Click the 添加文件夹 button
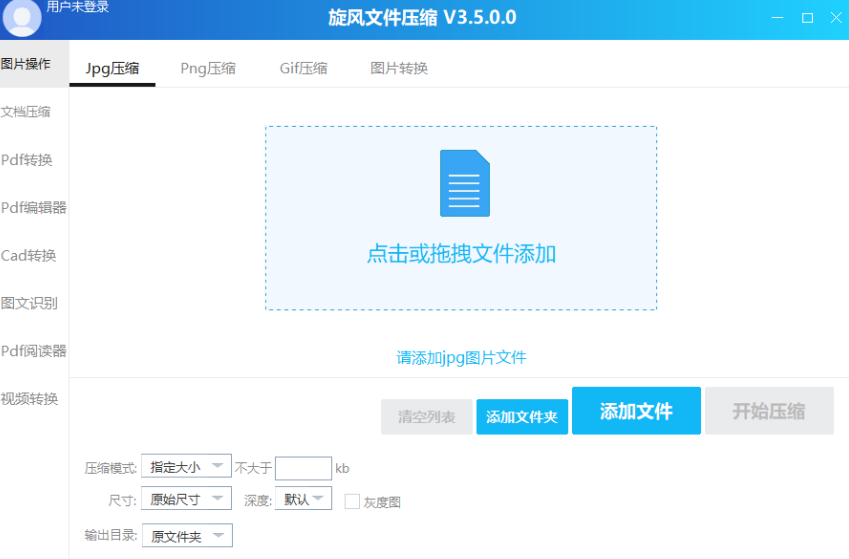849x559 pixels. click(x=522, y=417)
